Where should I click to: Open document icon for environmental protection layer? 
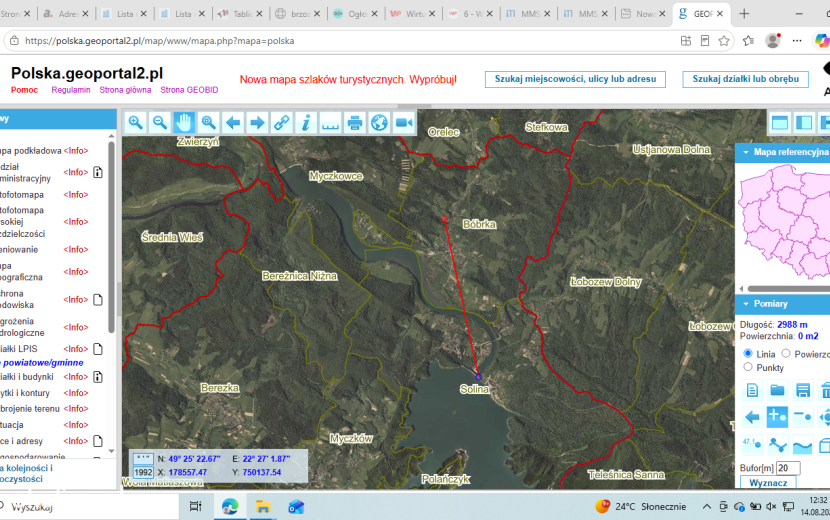98,300
